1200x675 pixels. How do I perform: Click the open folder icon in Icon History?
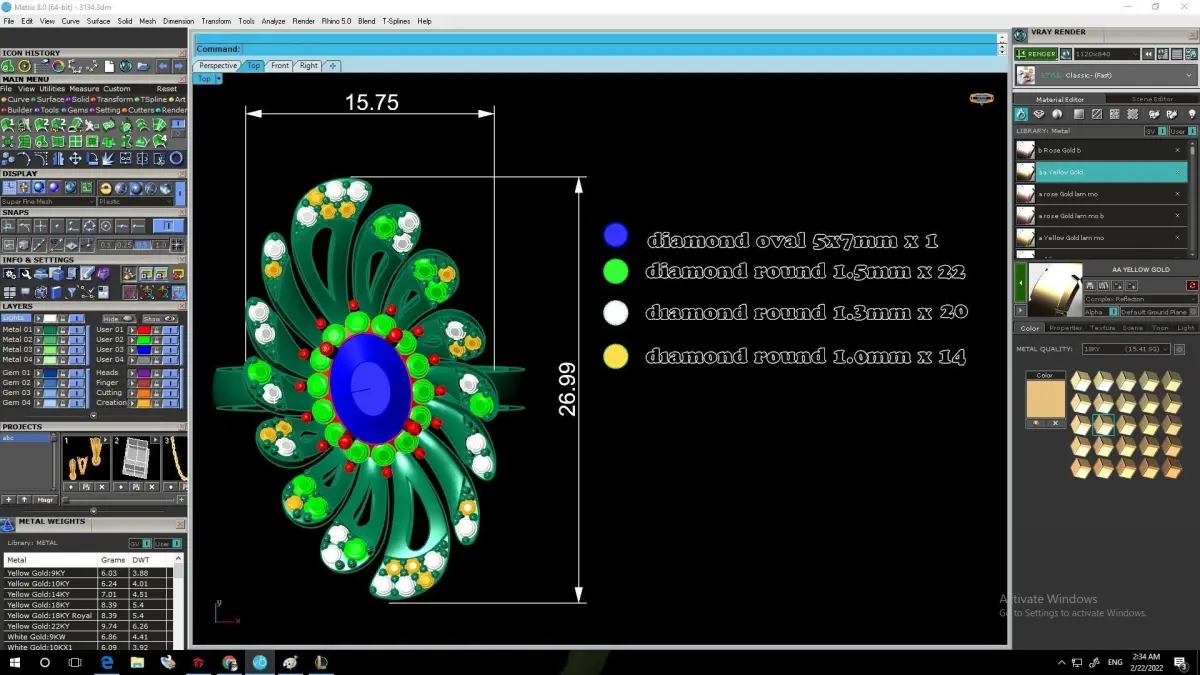[143, 66]
